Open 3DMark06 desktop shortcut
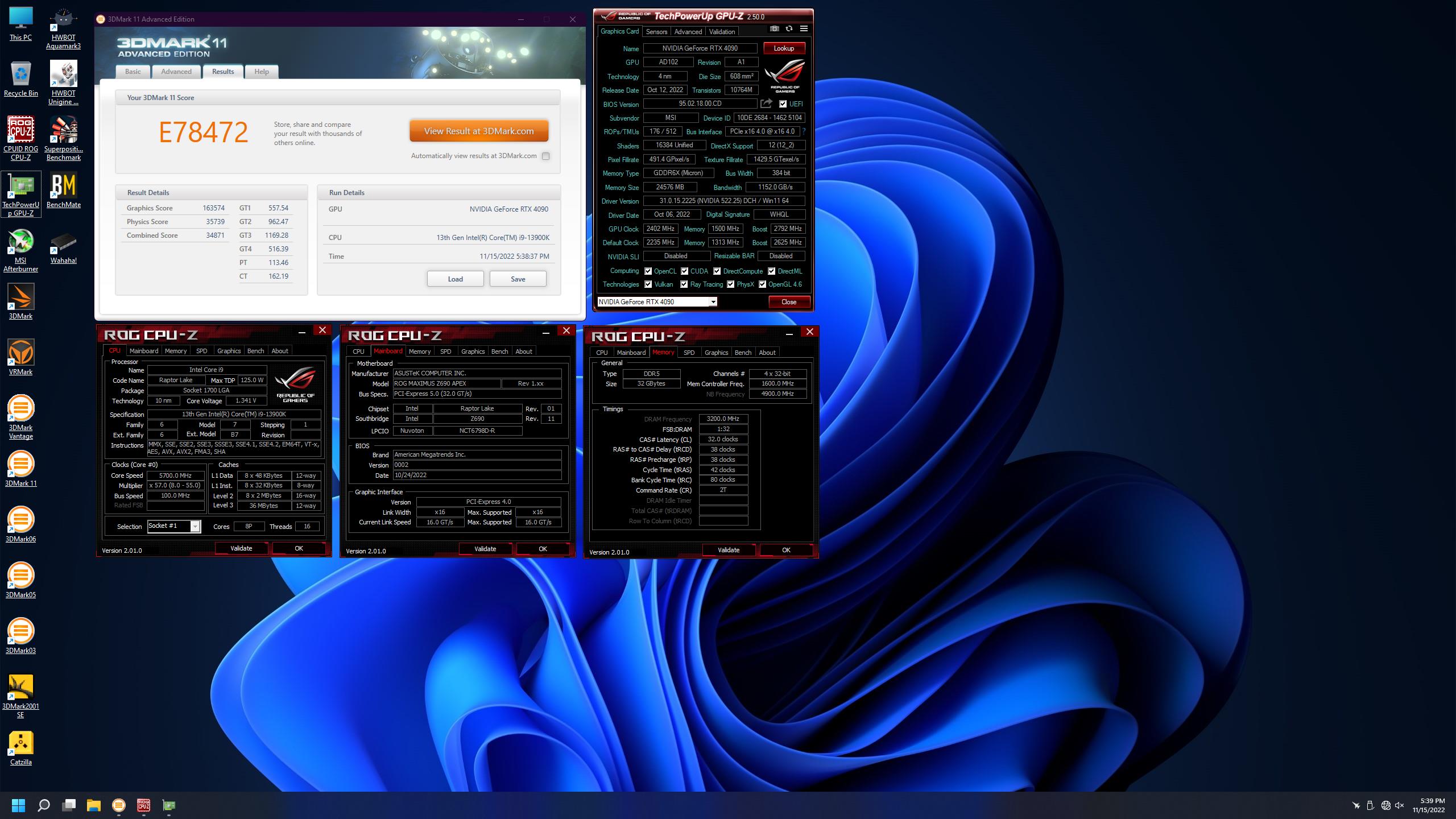The height and width of the screenshot is (819, 1456). [x=21, y=525]
